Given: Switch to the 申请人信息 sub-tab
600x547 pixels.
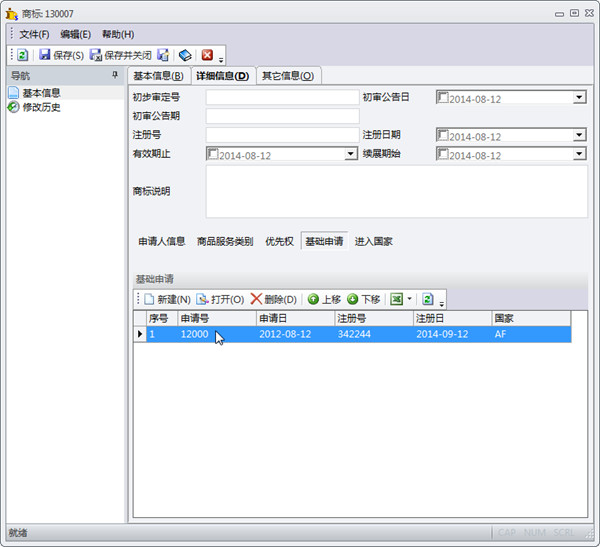Looking at the screenshot, I should 161,241.
